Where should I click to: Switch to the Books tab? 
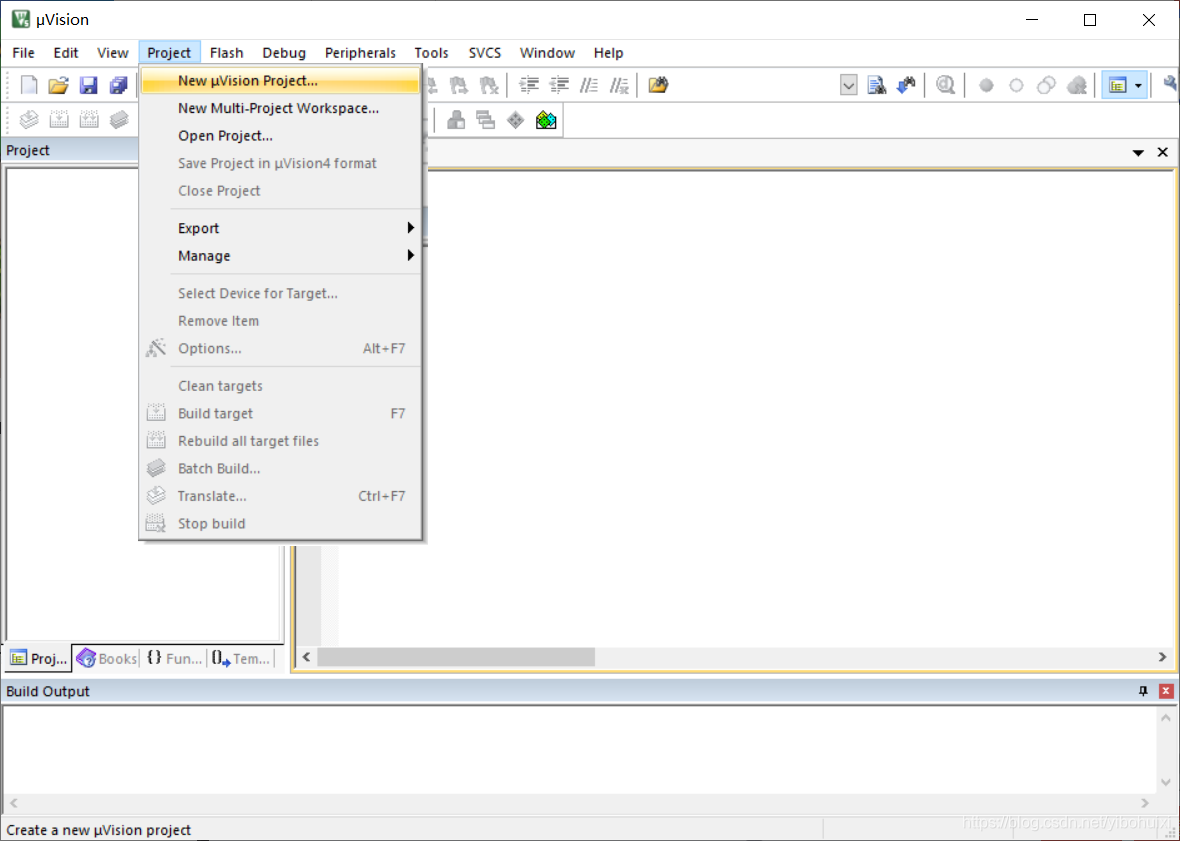pos(107,658)
